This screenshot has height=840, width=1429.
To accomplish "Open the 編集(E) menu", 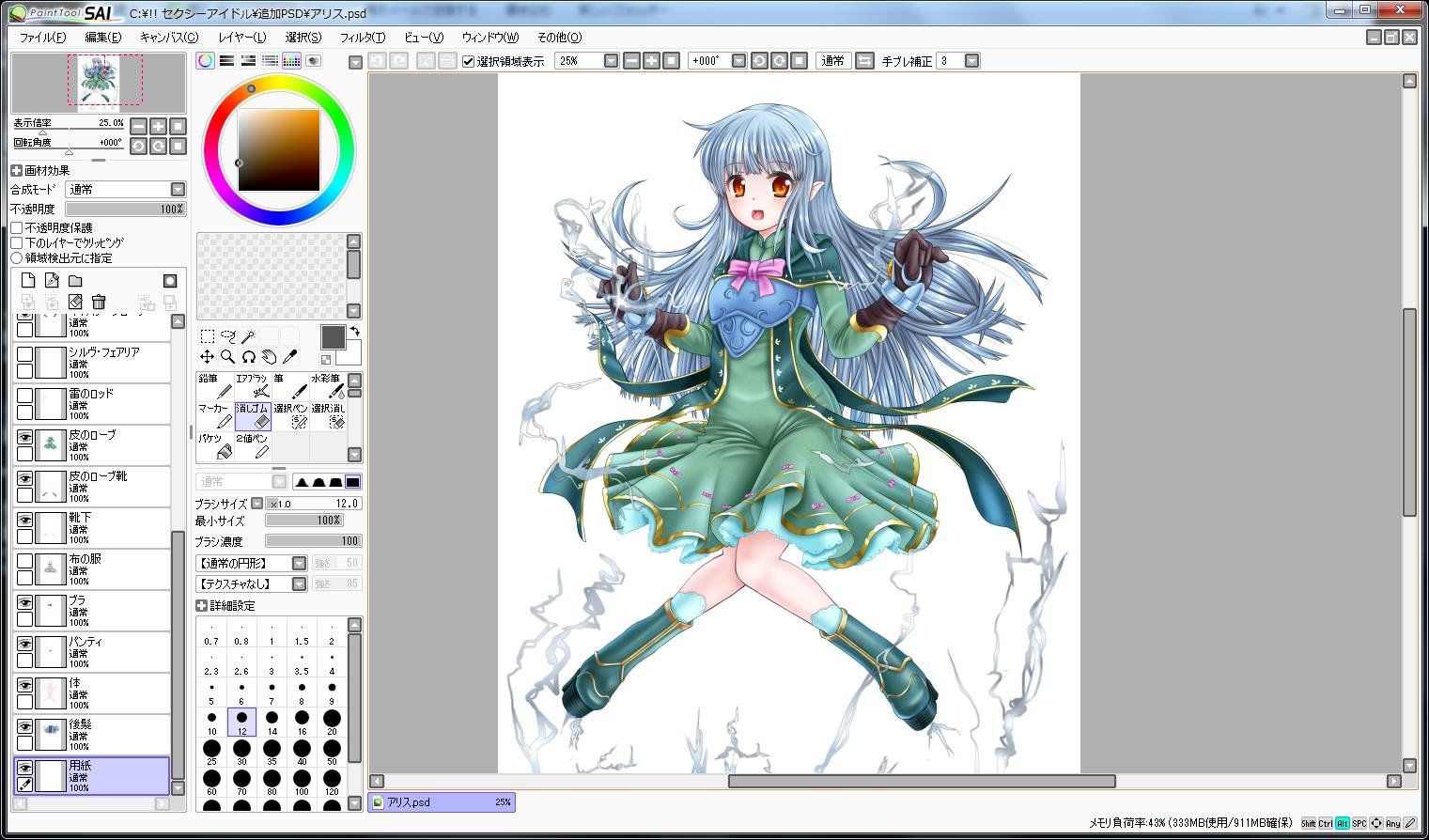I will pos(102,38).
